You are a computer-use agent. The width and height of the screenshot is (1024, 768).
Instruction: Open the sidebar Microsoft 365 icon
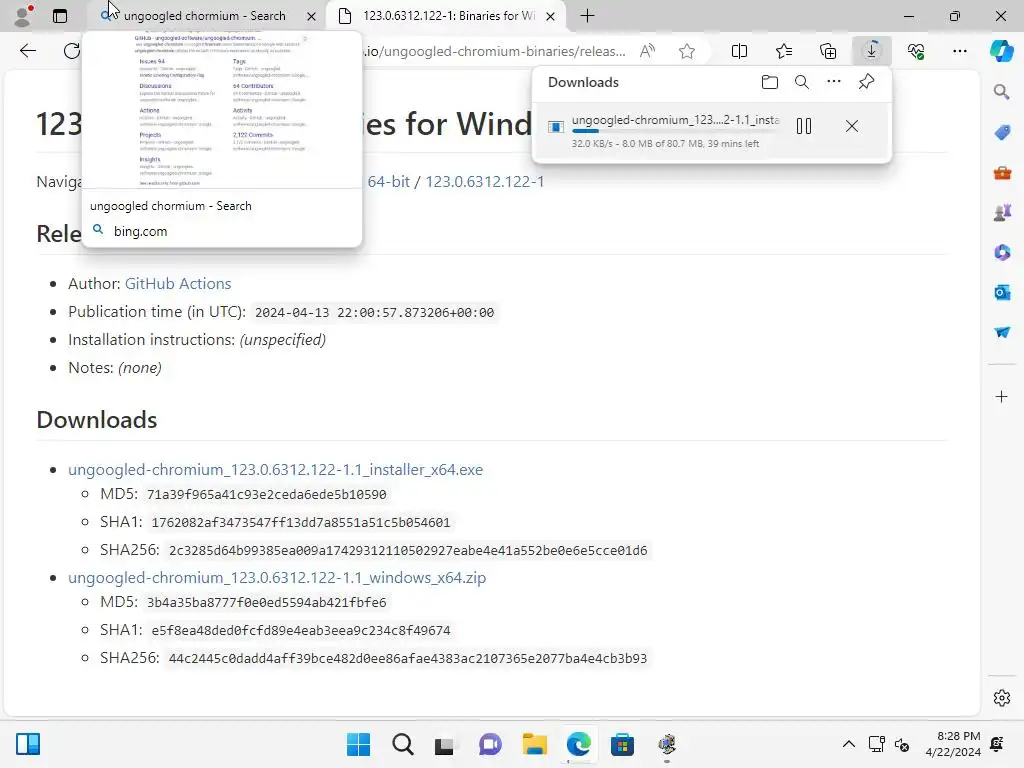1002,253
